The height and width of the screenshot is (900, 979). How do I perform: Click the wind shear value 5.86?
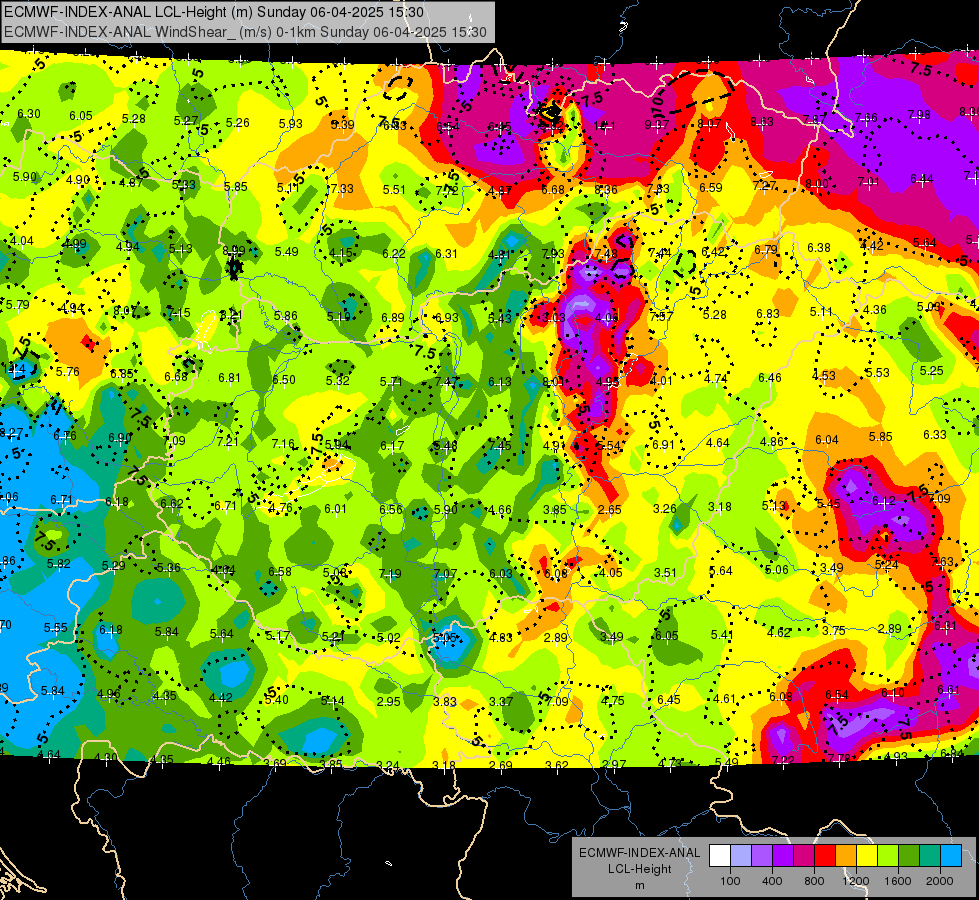click(285, 316)
